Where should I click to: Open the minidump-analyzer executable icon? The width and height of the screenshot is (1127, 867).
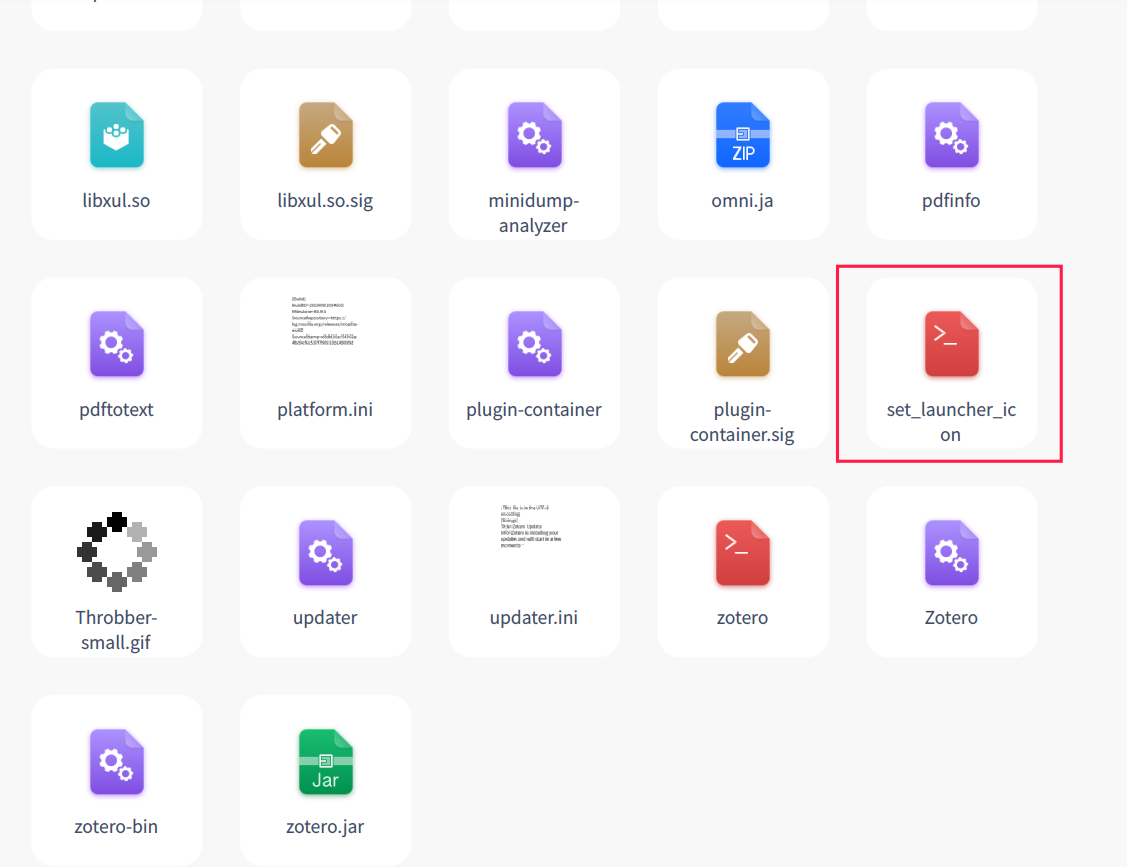coord(534,135)
